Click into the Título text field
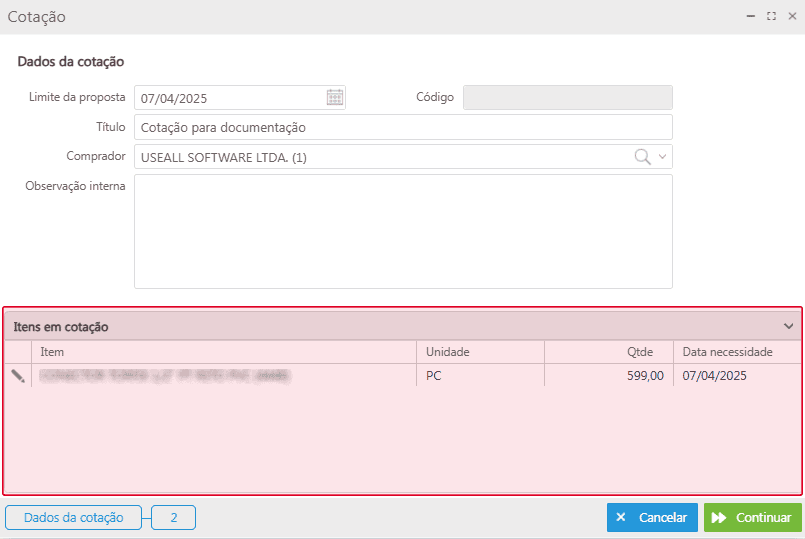Screen dimensions: 805x539 tap(403, 127)
